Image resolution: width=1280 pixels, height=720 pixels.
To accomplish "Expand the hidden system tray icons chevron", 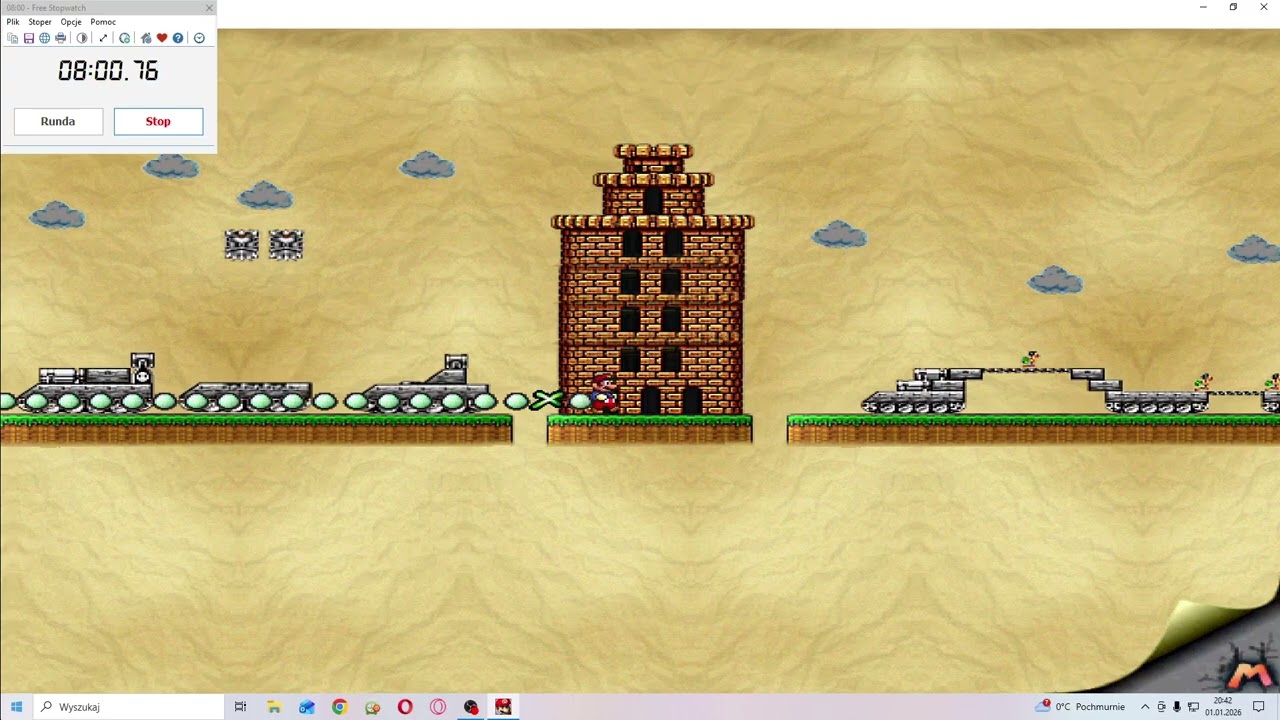I will tap(1145, 707).
